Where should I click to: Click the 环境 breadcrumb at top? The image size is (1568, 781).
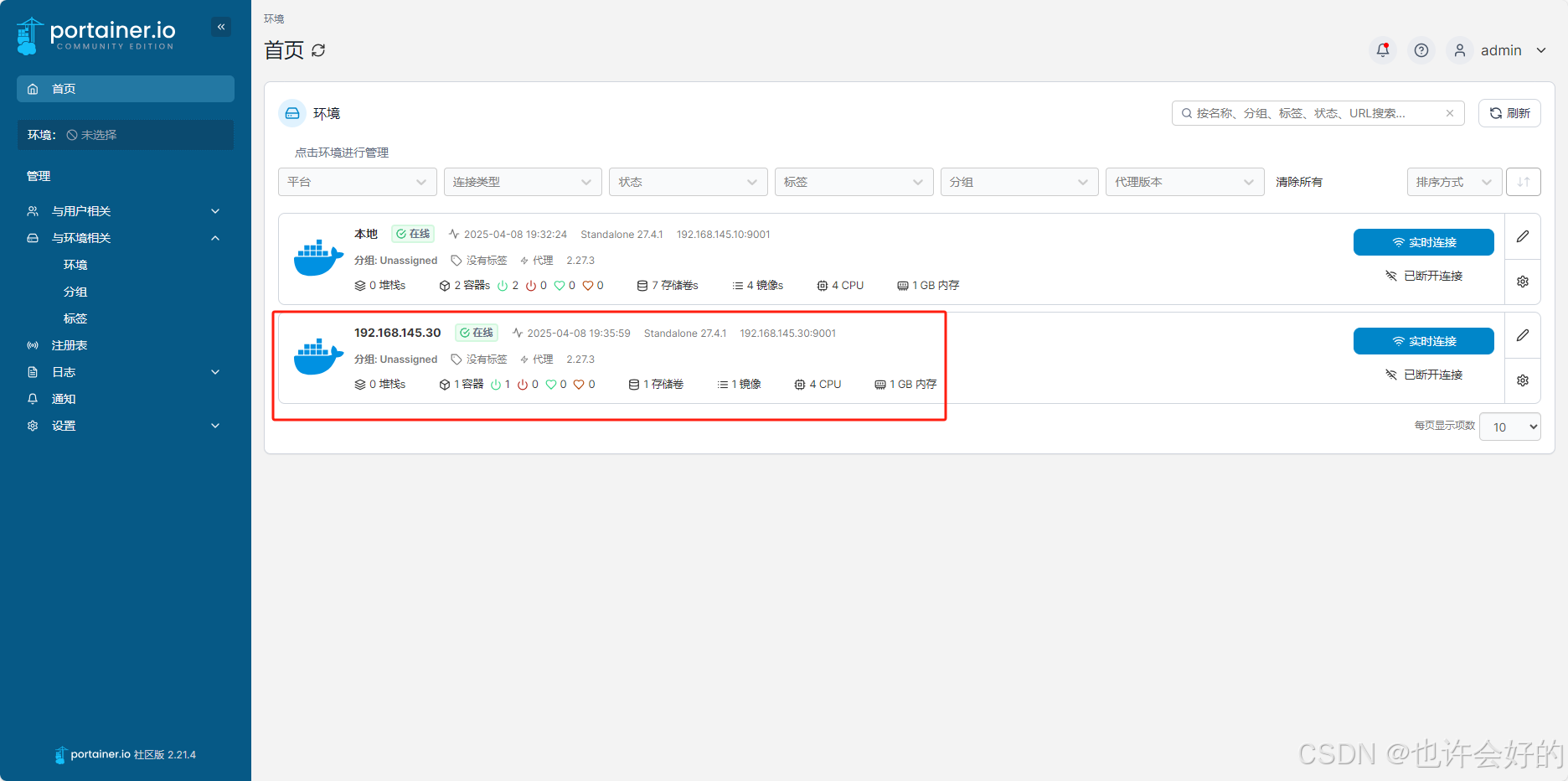click(274, 18)
